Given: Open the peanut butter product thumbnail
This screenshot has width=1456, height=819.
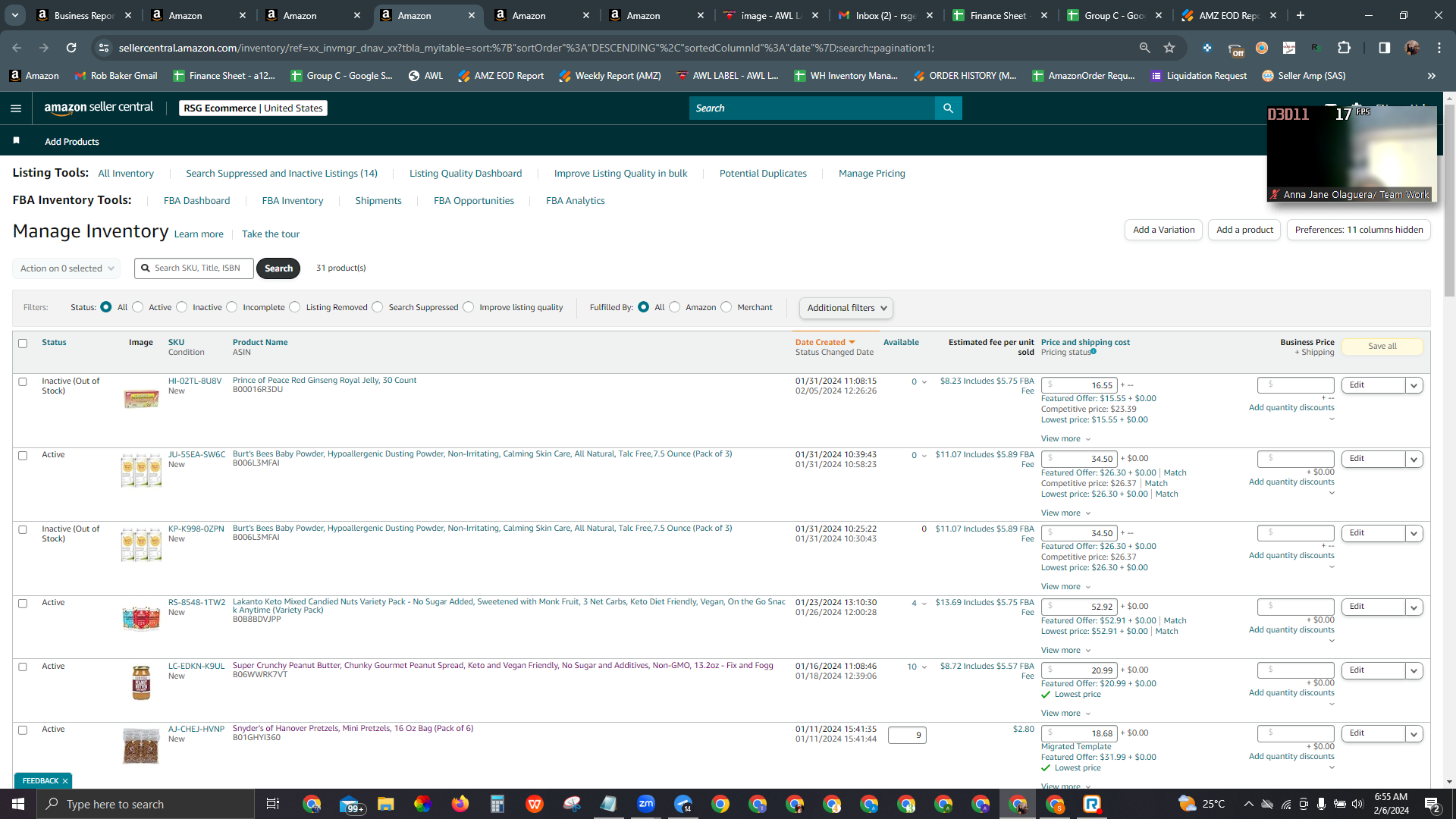Looking at the screenshot, I should click(x=141, y=682).
